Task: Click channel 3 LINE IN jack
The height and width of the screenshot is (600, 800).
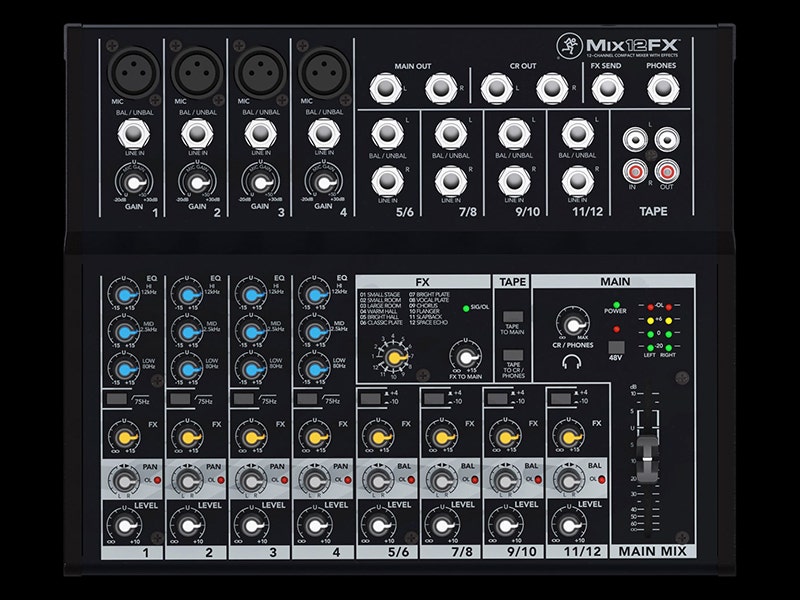Action: click(260, 134)
